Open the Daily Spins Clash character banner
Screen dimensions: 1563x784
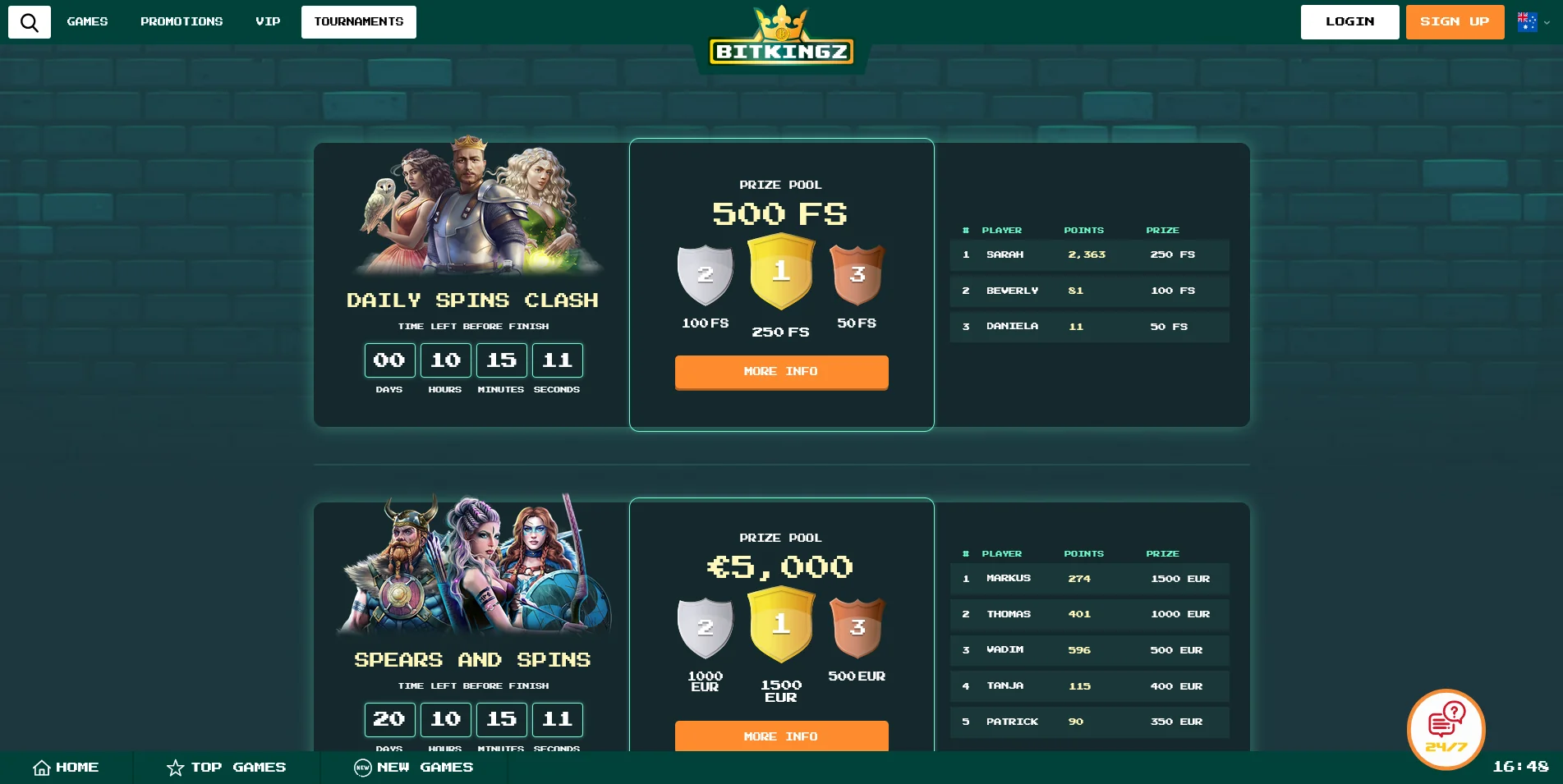tap(473, 206)
